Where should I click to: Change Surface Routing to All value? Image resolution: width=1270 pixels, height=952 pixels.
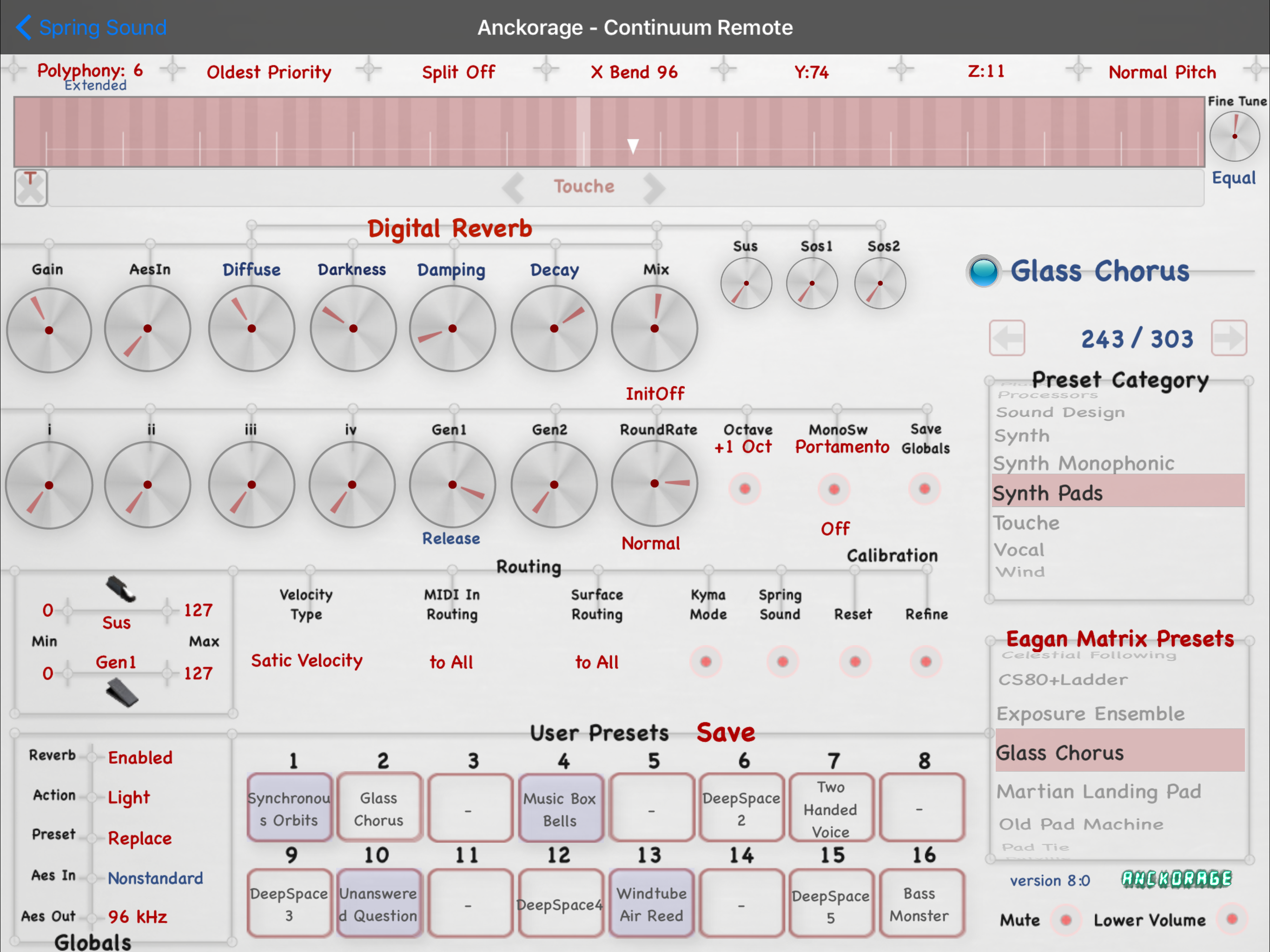coord(596,662)
